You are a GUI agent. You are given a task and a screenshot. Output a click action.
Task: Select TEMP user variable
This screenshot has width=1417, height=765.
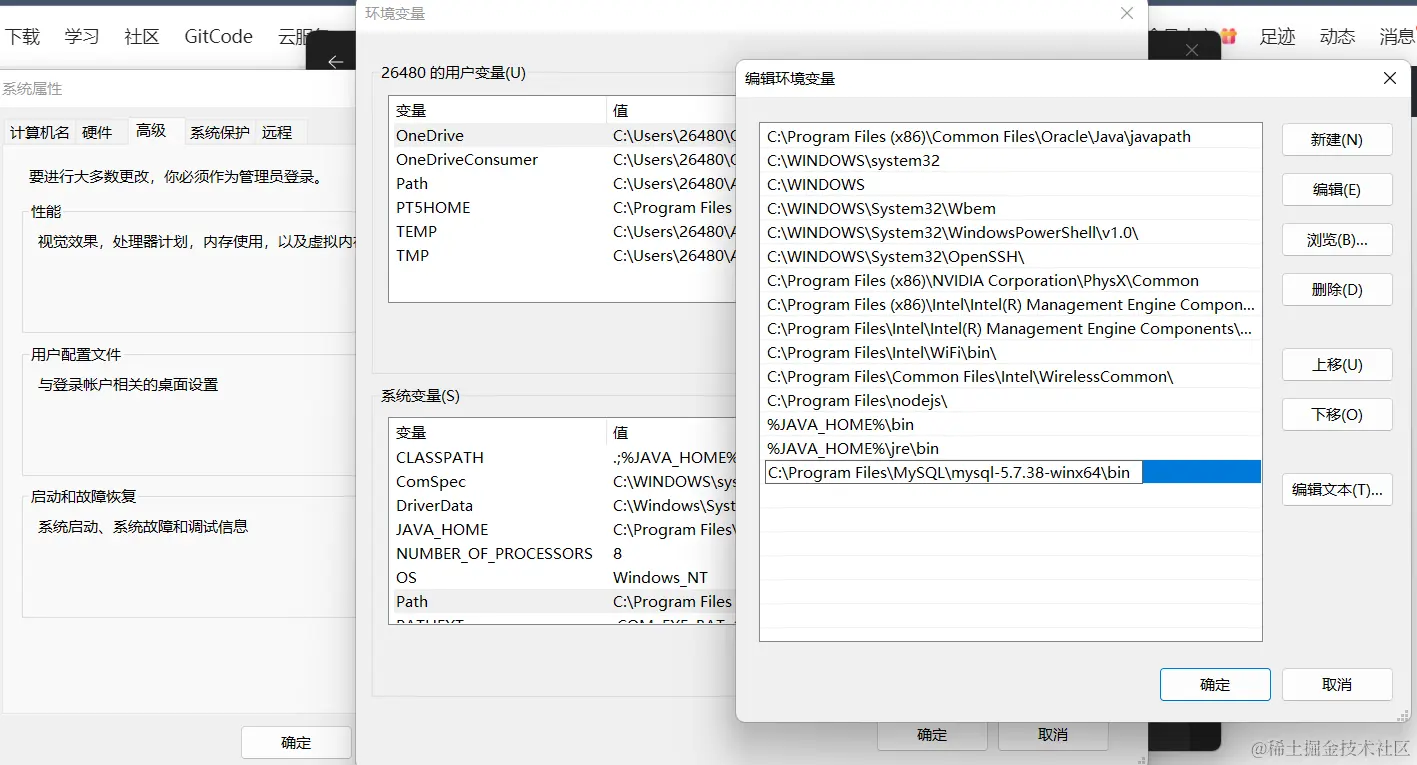coord(563,232)
